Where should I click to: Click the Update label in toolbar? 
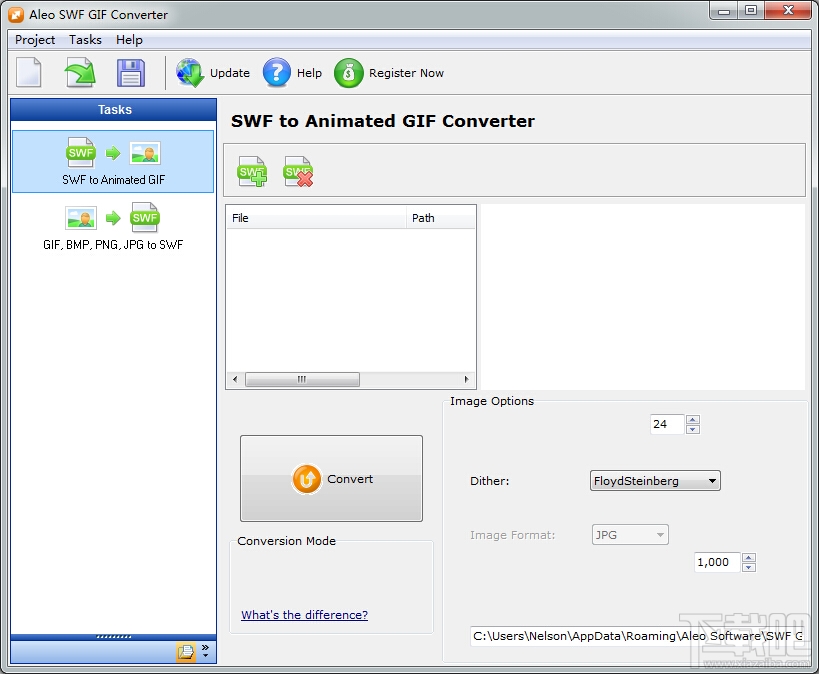[230, 73]
